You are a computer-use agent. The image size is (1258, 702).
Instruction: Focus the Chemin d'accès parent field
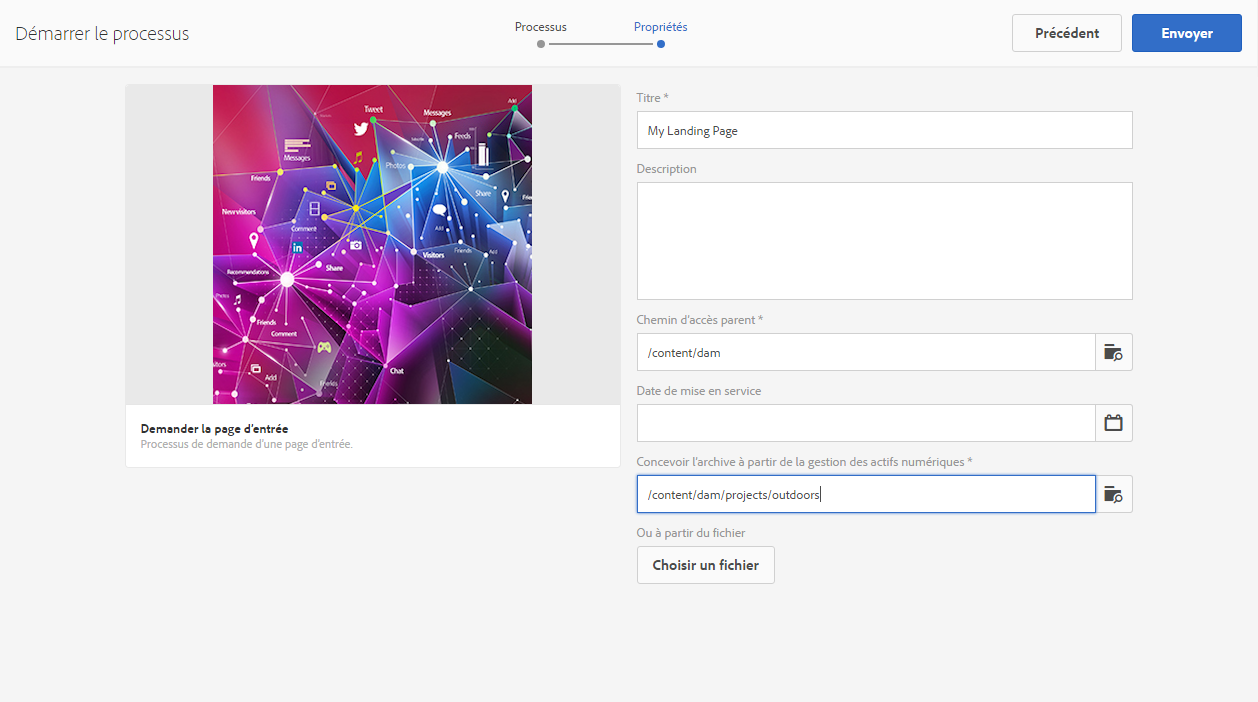coord(866,352)
